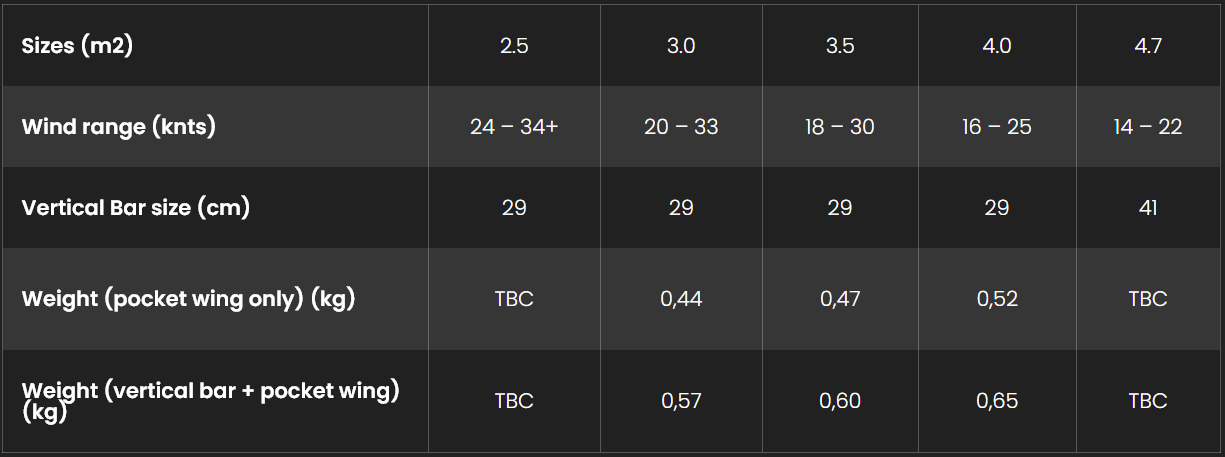Click the 3.0 size cell
The height and width of the screenshot is (457, 1225).
pyautogui.click(x=681, y=46)
